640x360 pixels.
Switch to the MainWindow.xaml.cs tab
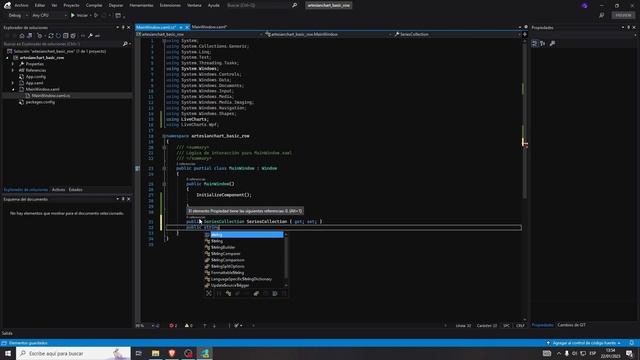click(156, 27)
